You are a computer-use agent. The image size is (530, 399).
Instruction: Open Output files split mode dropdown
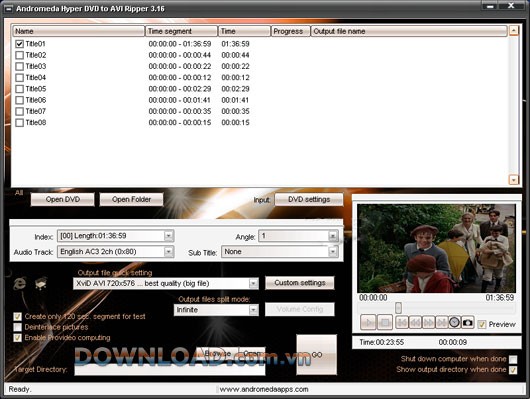coord(253,309)
